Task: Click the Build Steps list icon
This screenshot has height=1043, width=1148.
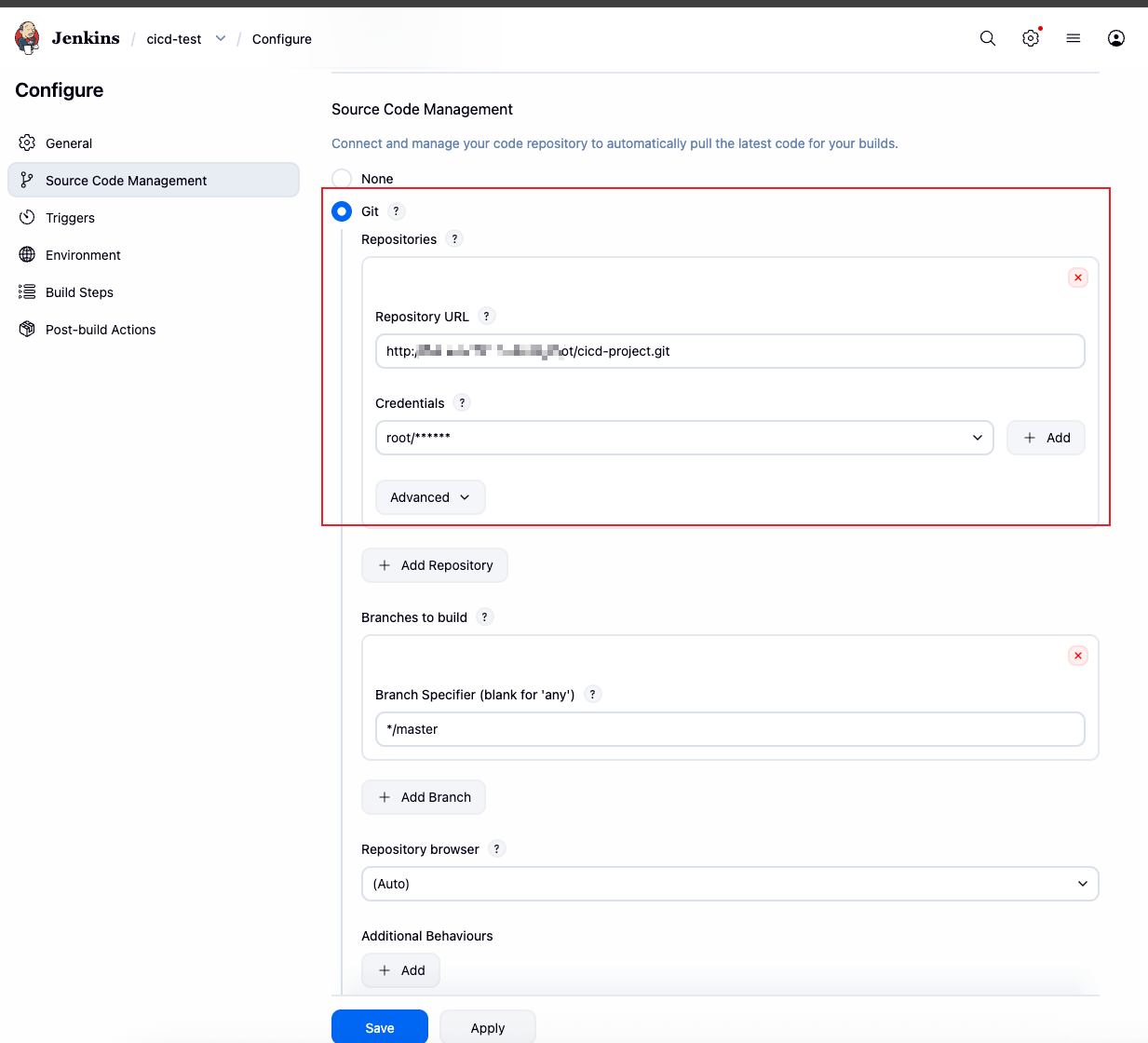Action: pyautogui.click(x=27, y=291)
